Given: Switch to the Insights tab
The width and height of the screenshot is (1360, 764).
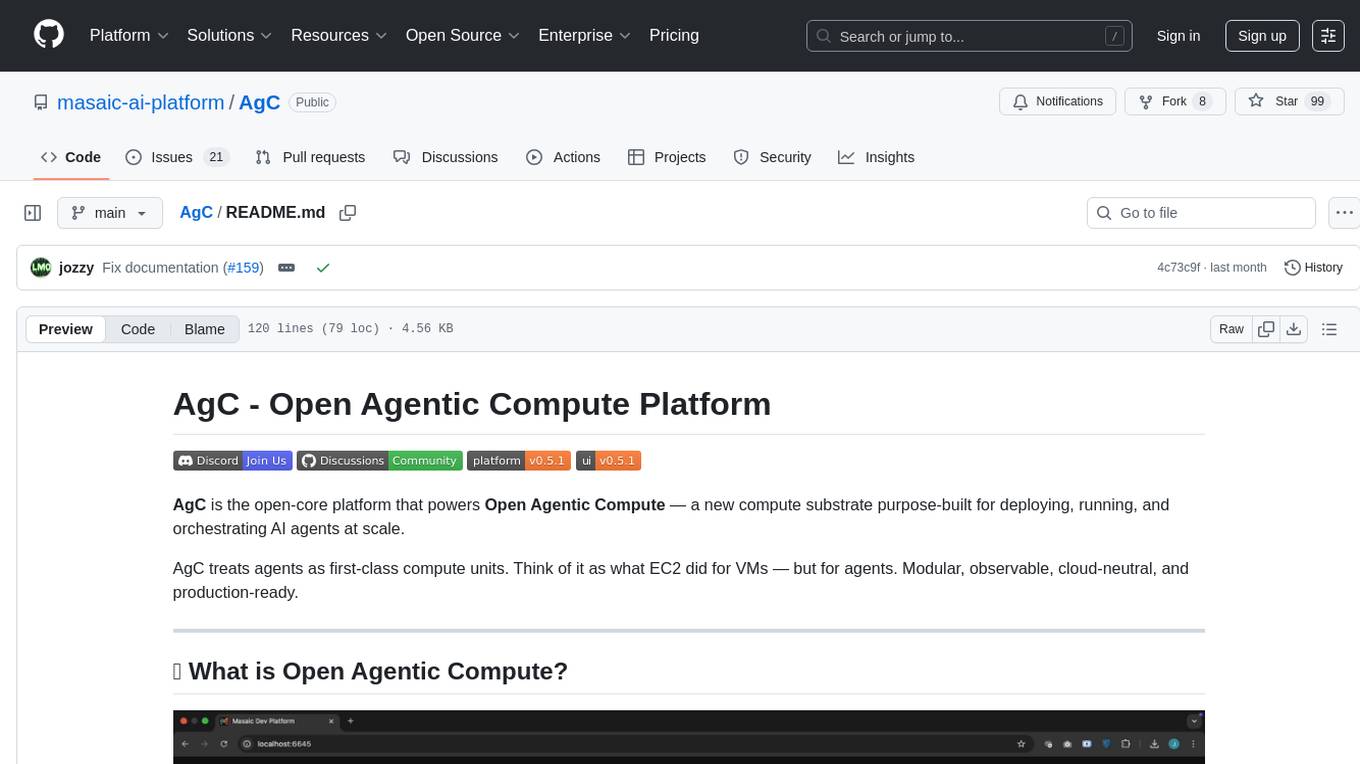Looking at the screenshot, I should (876, 157).
